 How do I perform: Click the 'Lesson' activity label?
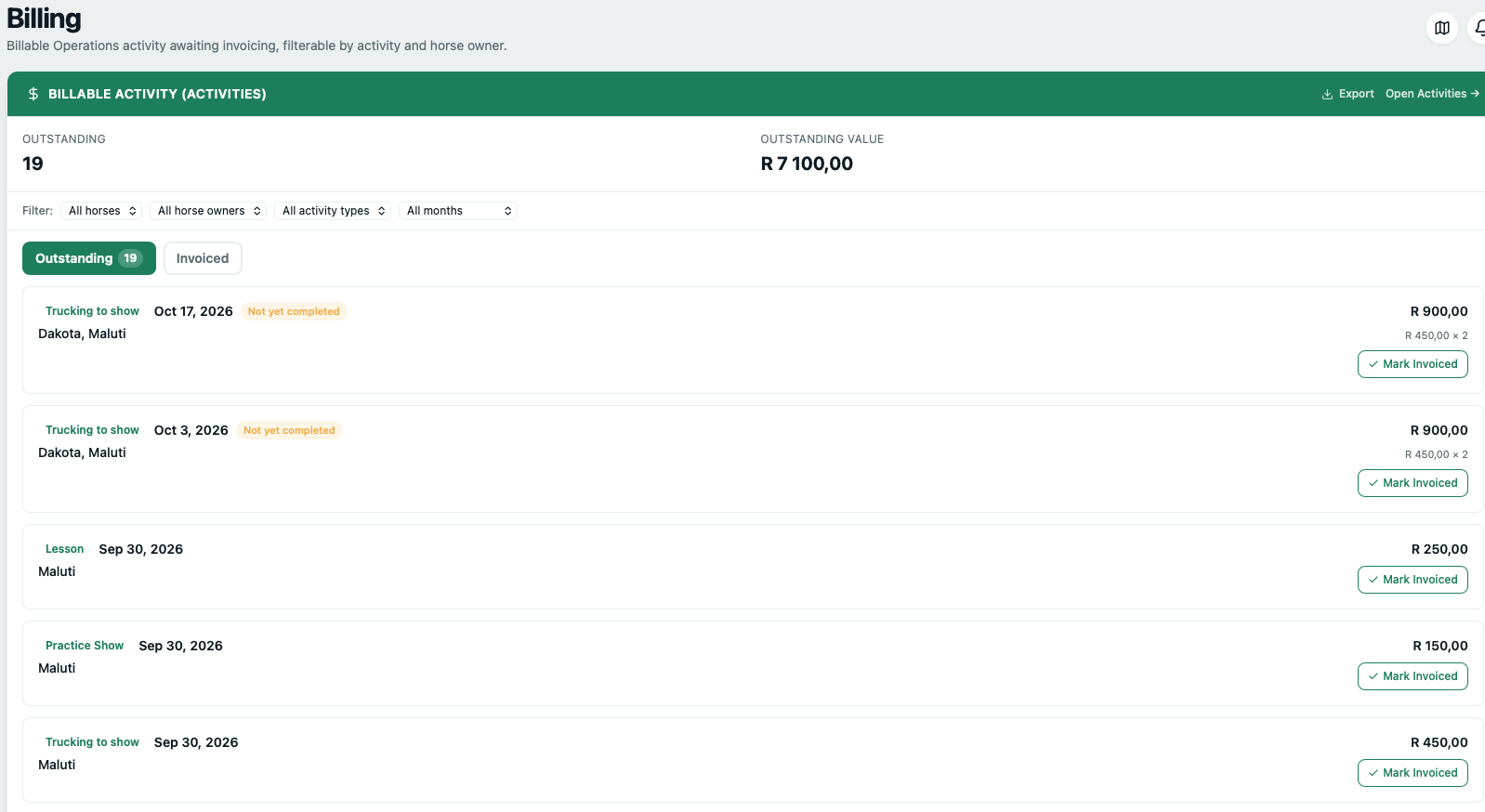(64, 549)
